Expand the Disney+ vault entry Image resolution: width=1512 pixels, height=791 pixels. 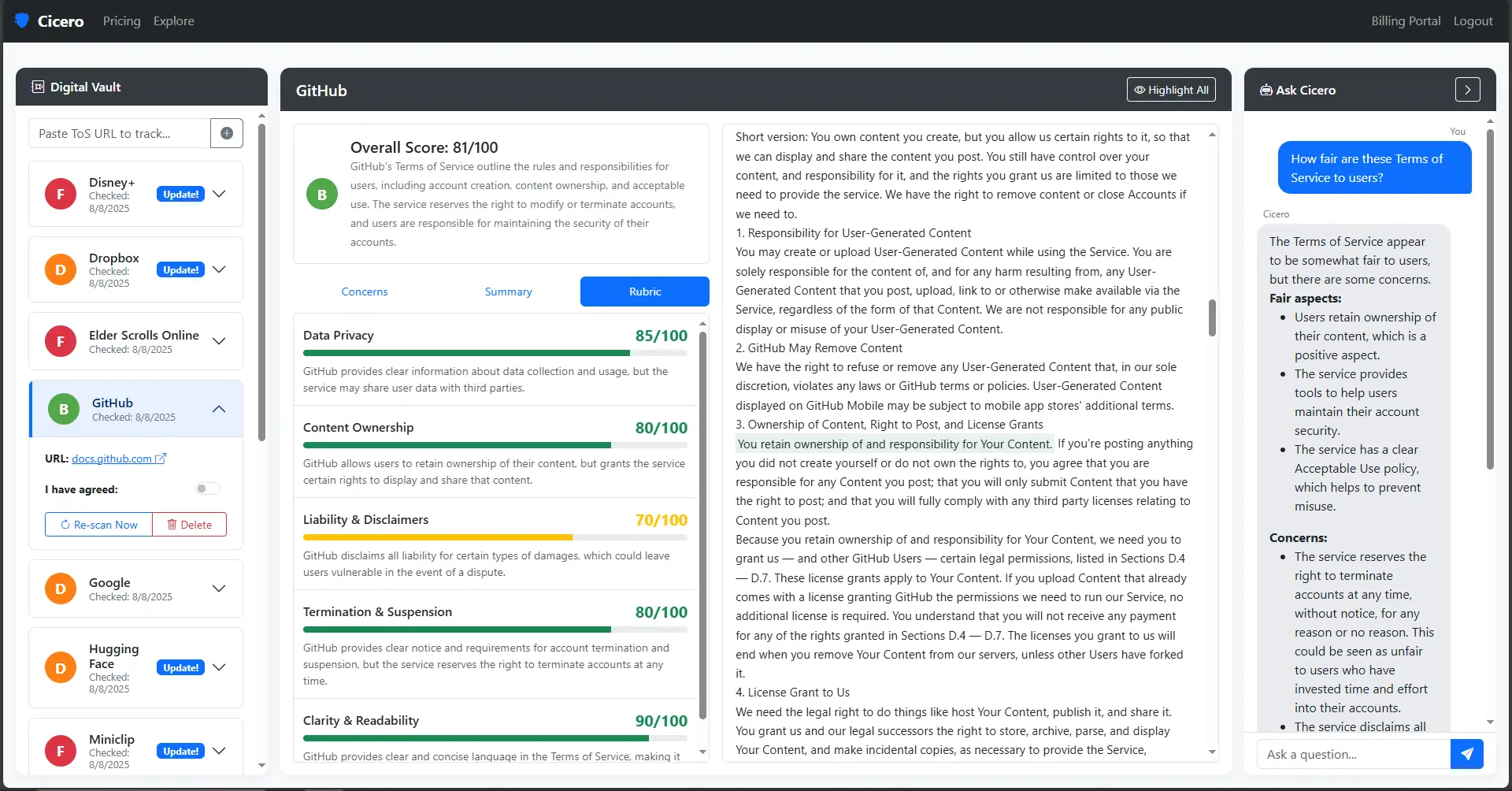point(219,194)
